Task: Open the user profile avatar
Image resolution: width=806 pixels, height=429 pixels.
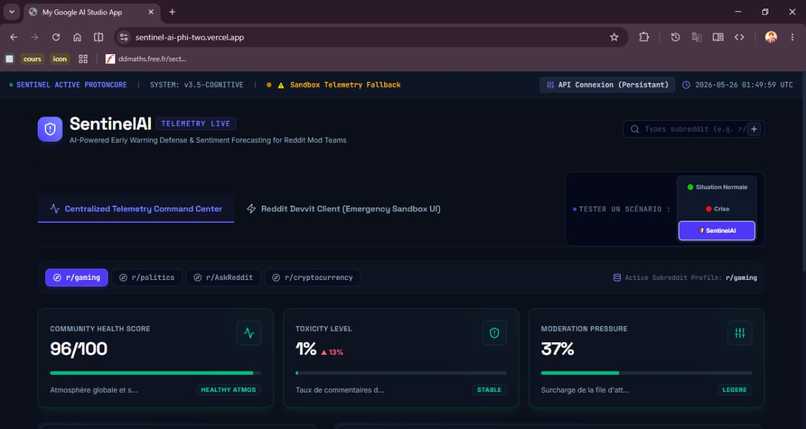Action: point(771,37)
